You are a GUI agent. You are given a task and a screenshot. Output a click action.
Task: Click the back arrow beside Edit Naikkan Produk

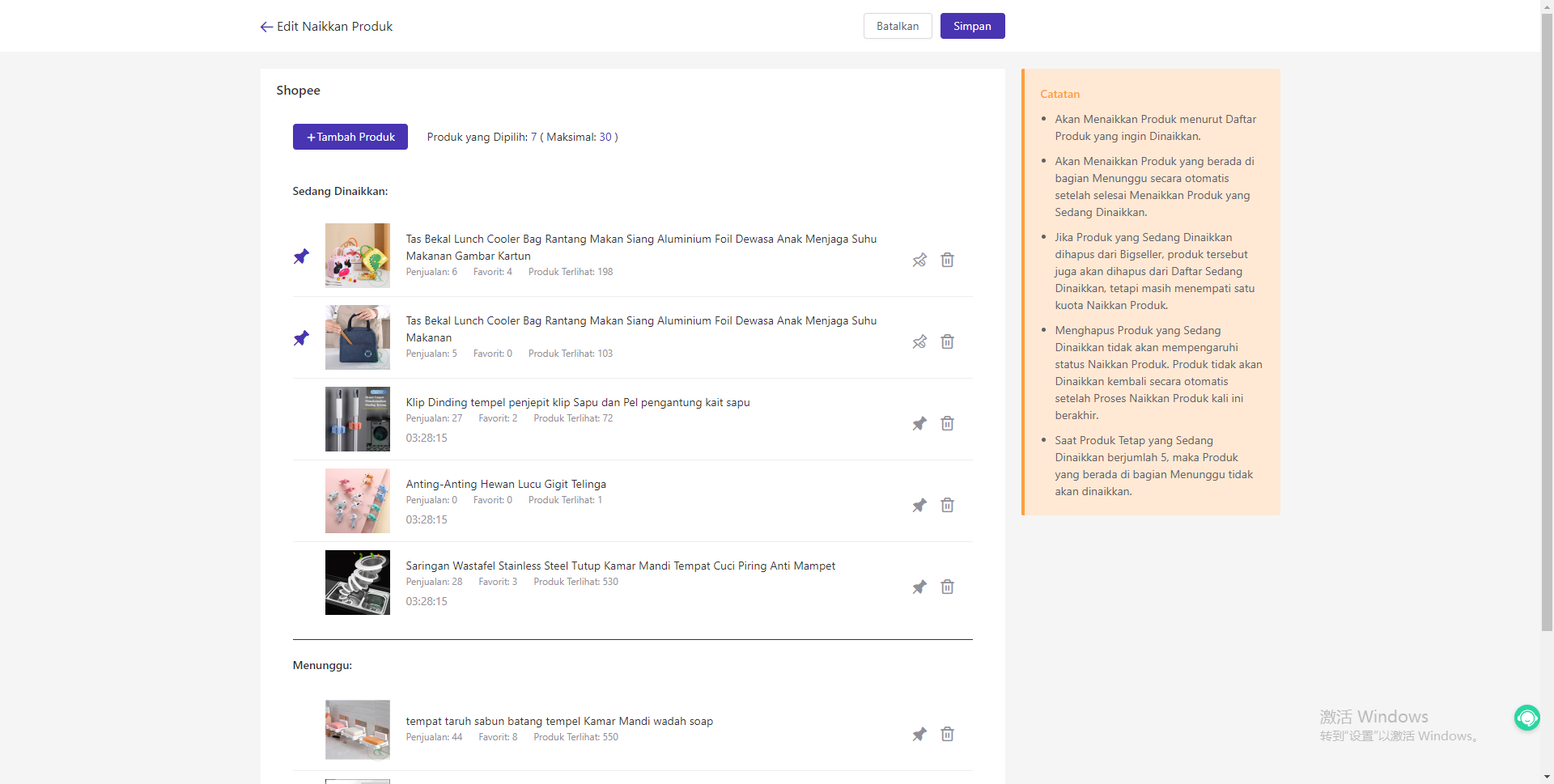266,27
